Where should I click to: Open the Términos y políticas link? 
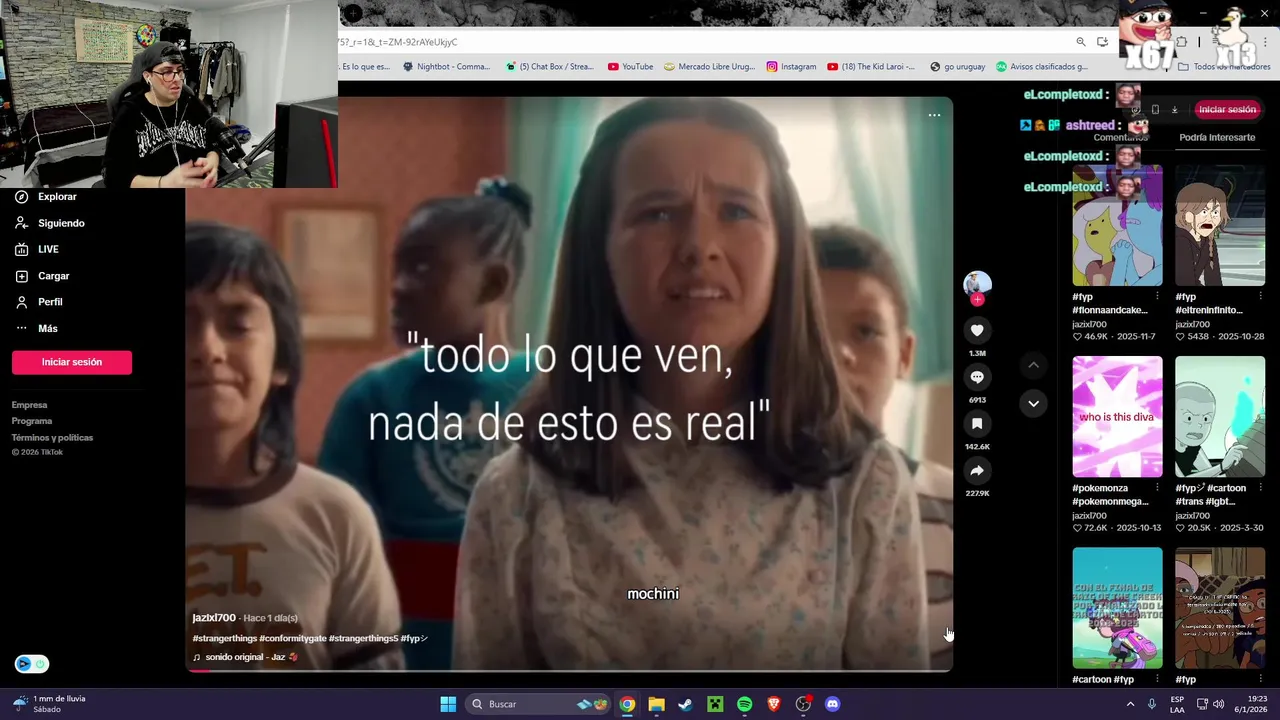[x=52, y=437]
